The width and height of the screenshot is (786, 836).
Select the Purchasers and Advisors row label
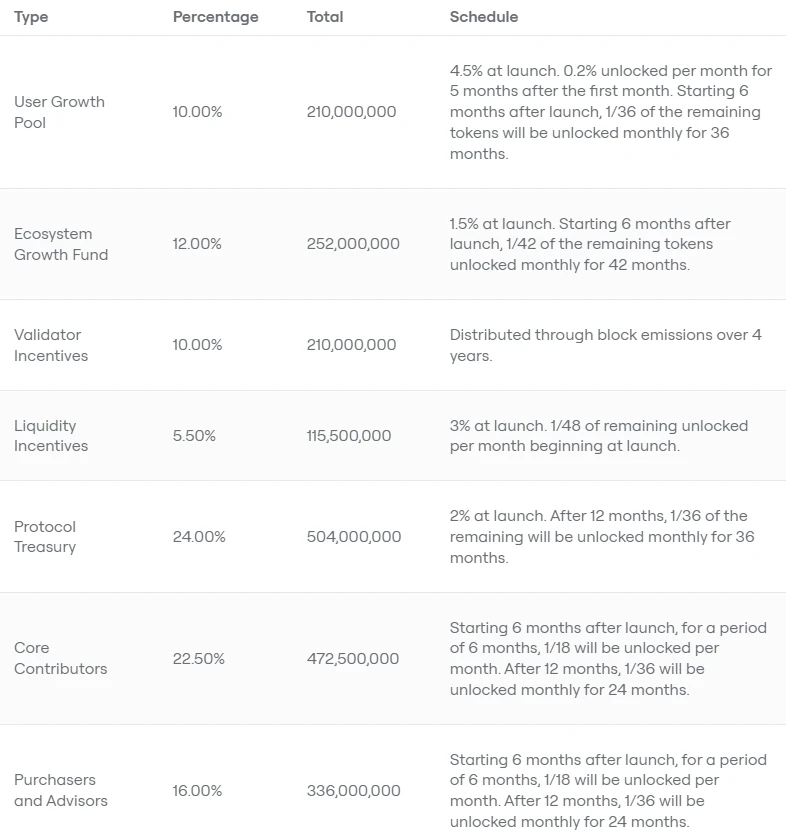pyautogui.click(x=60, y=790)
